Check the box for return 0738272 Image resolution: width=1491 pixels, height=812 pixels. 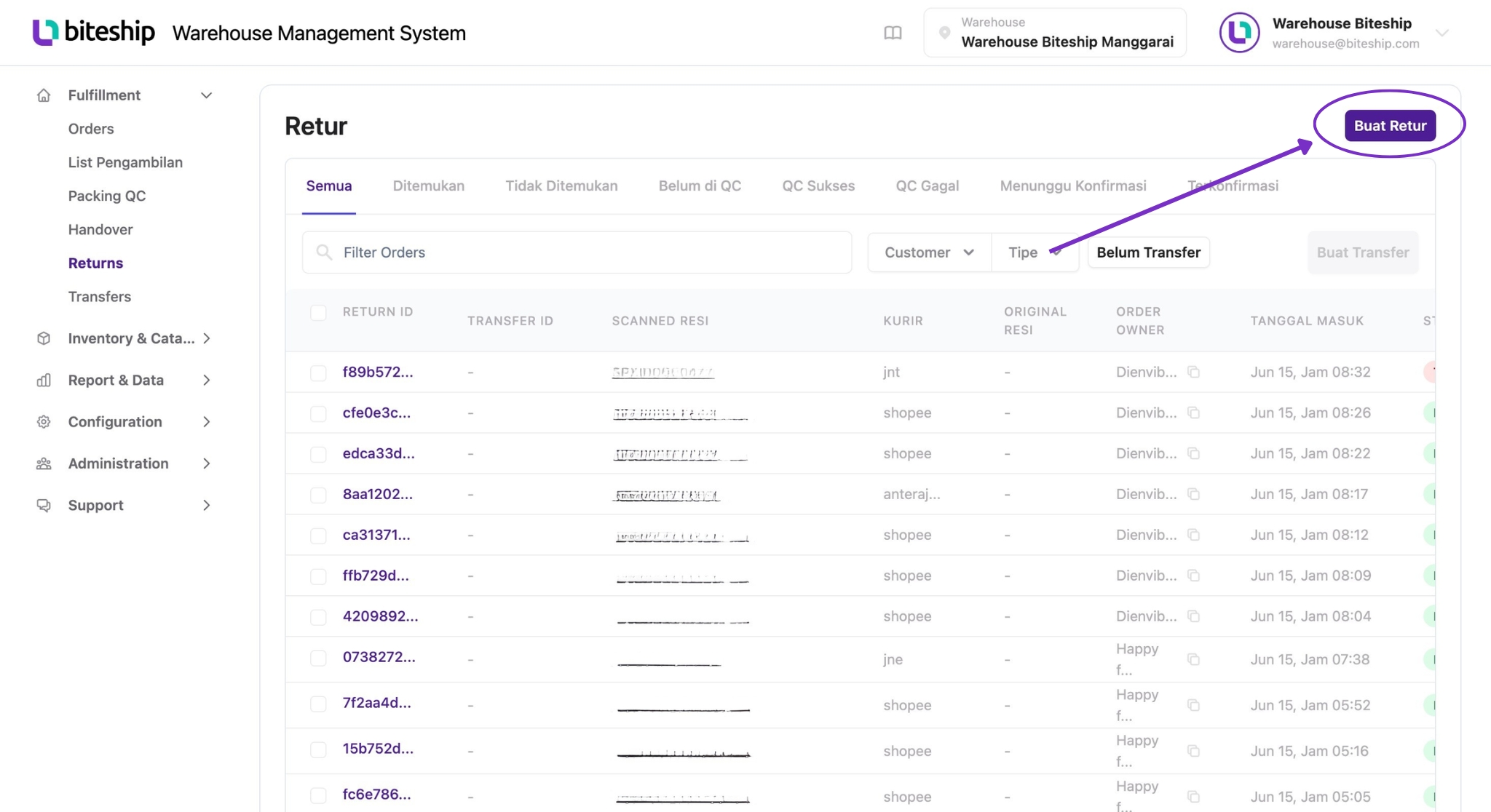tap(318, 658)
